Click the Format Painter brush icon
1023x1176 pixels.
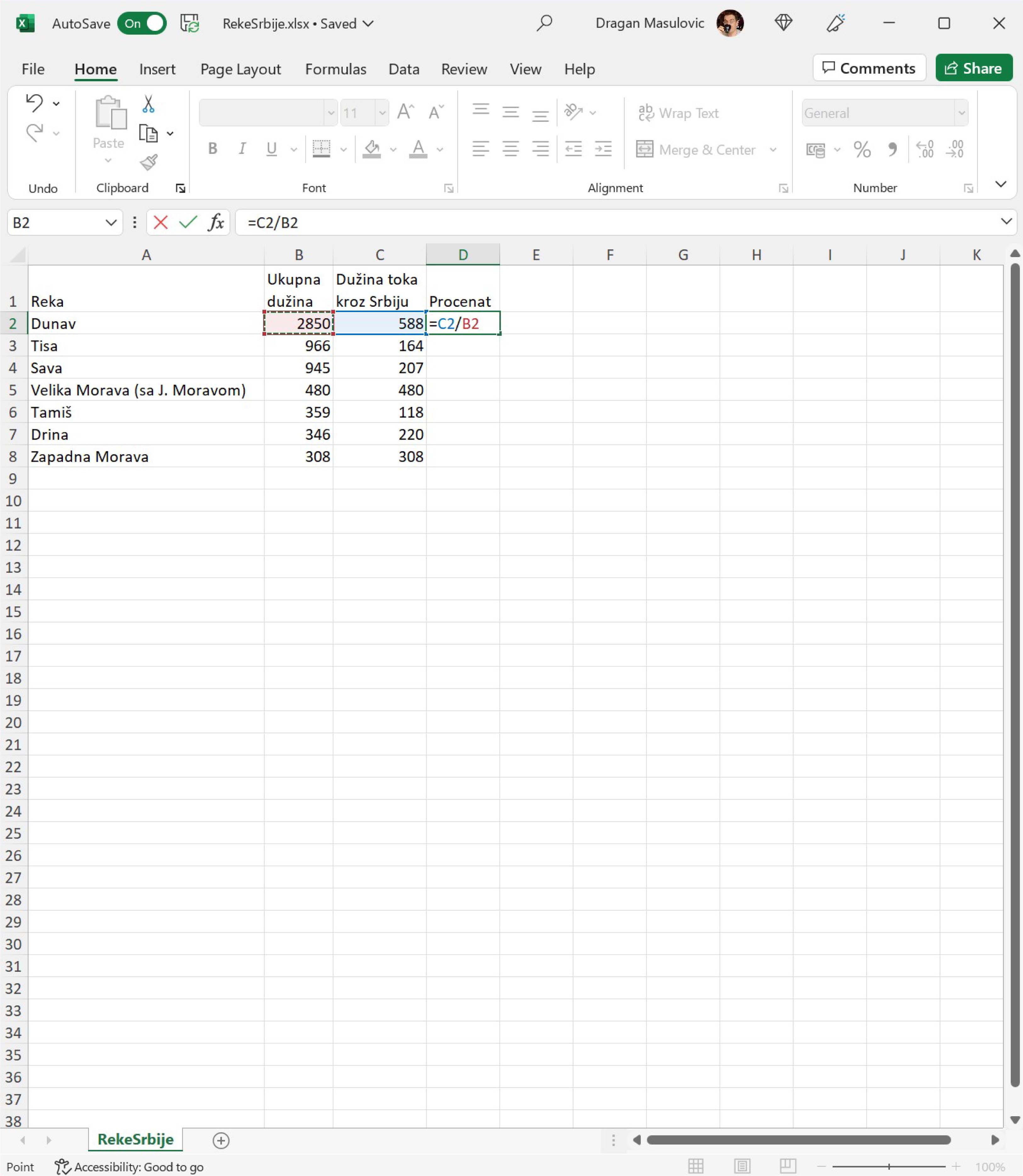149,163
